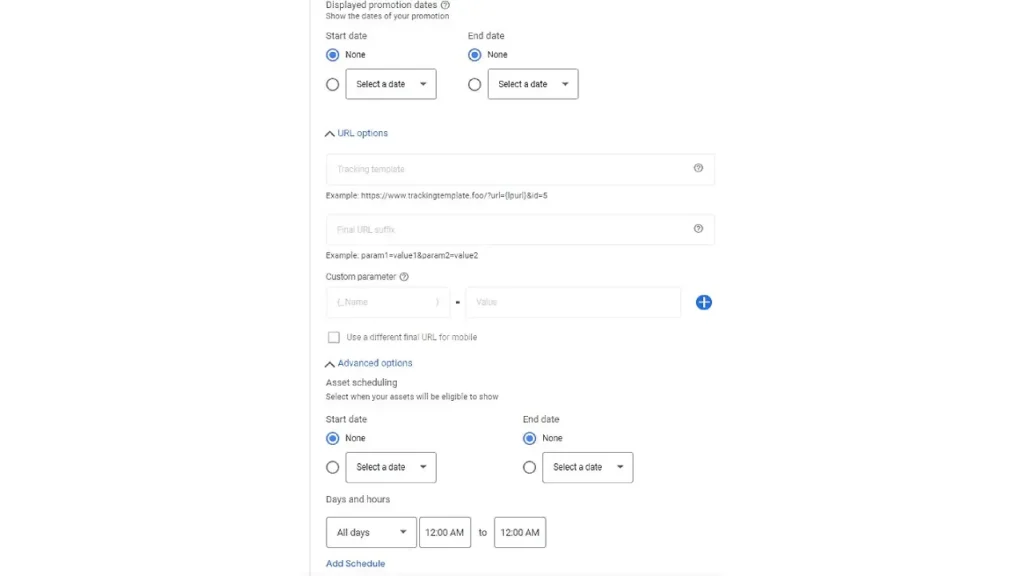Open the promotion dates help tooltip
This screenshot has height=576, width=1024.
444,5
